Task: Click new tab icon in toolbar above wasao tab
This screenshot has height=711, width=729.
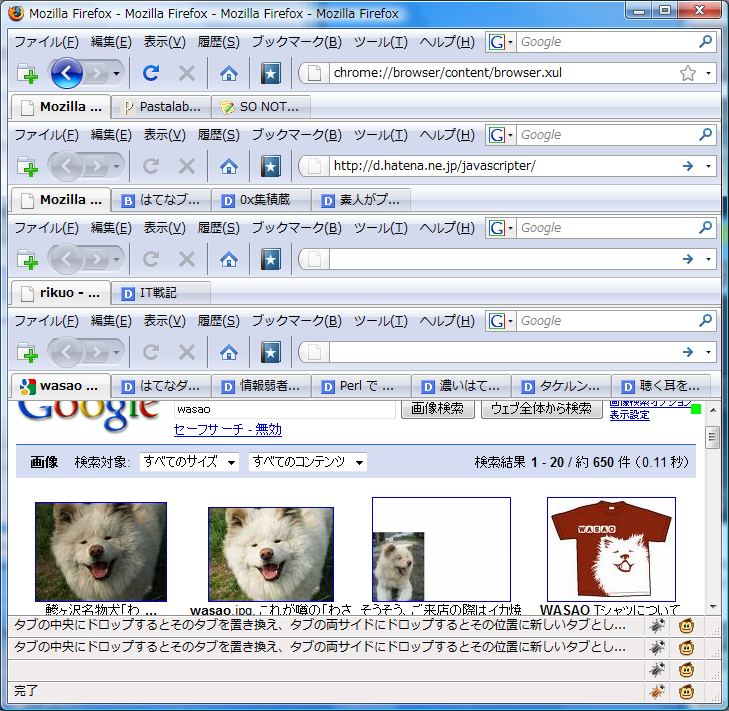Action: pos(27,352)
